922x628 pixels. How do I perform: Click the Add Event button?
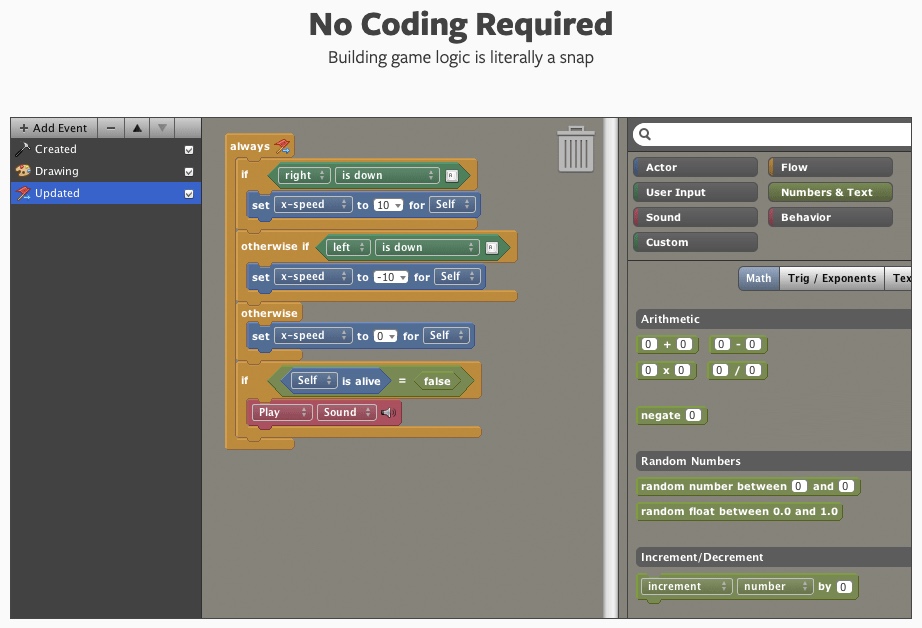[x=54, y=128]
